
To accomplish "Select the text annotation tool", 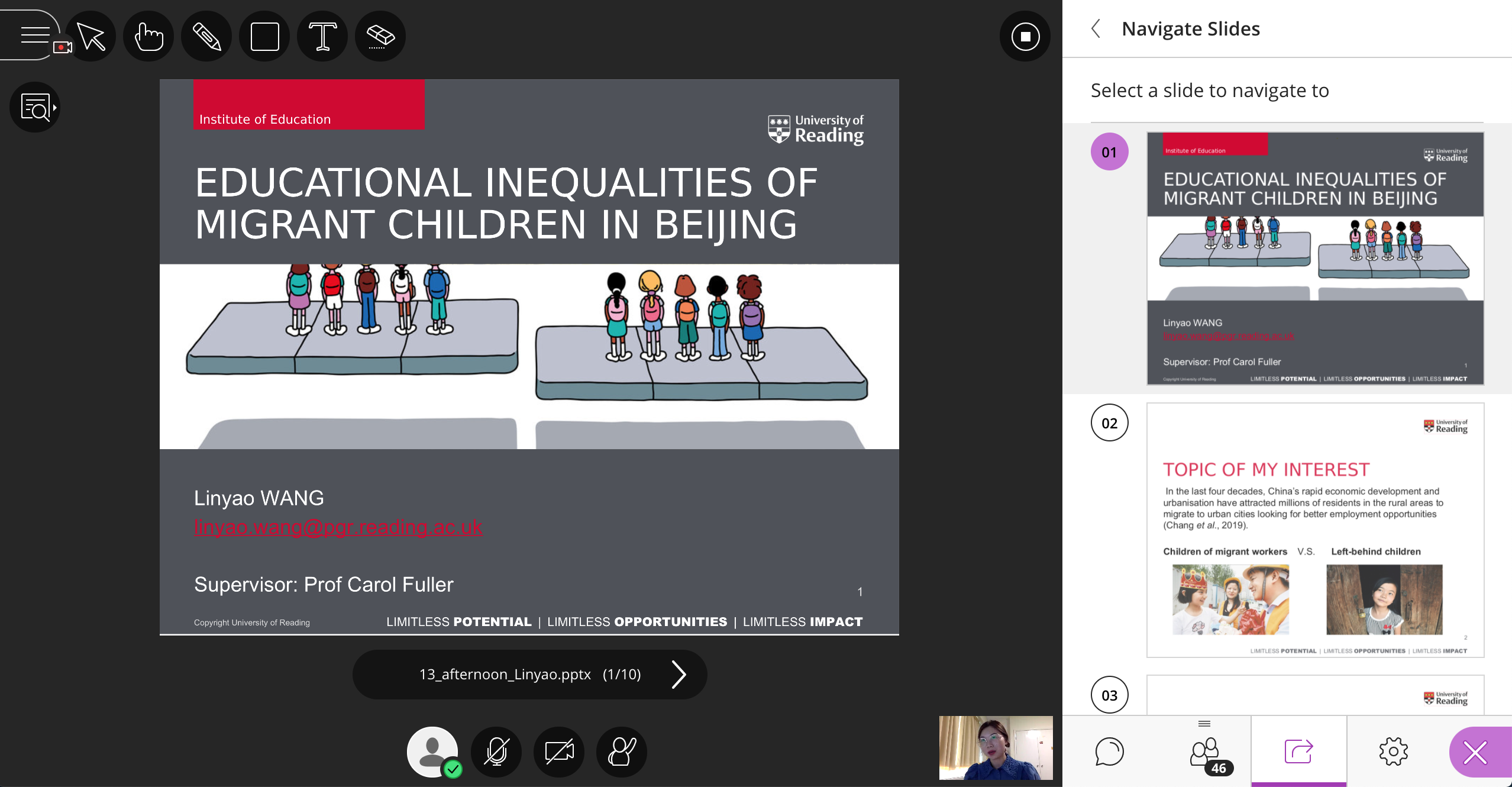I will click(322, 37).
